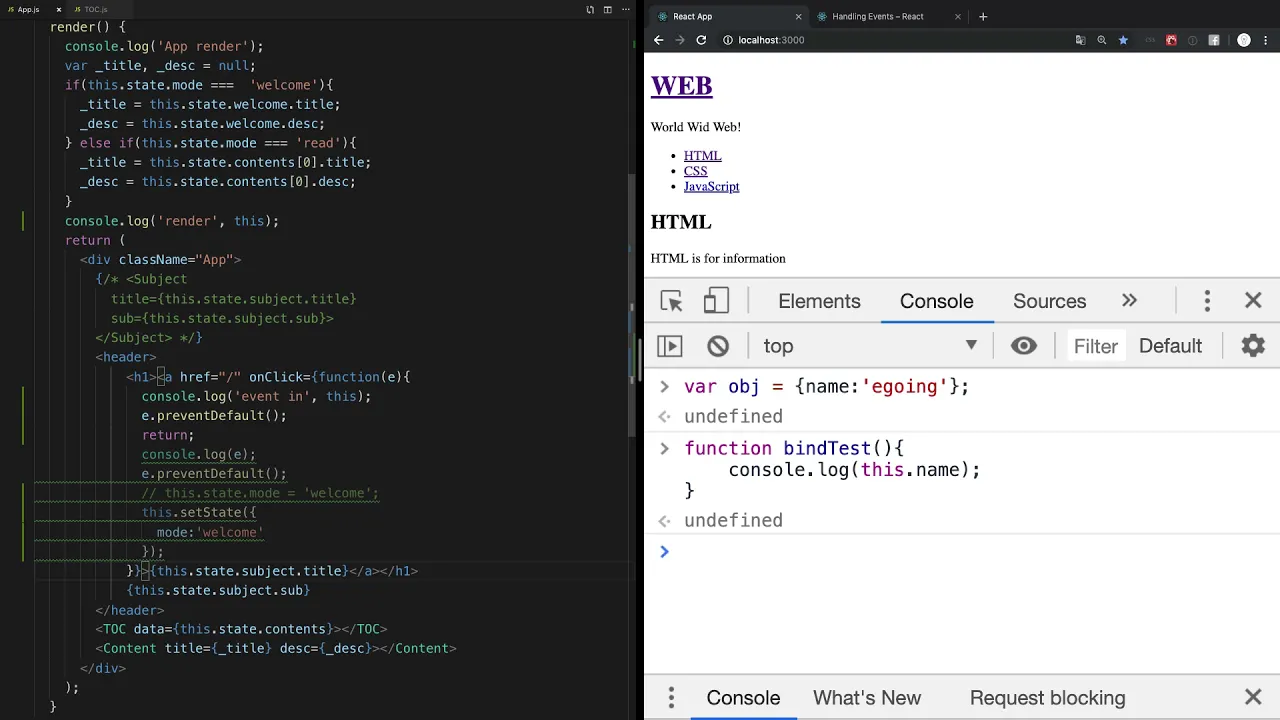The width and height of the screenshot is (1280, 720).
Task: Click the code line containing mode:'welcome'
Action: click(210, 532)
